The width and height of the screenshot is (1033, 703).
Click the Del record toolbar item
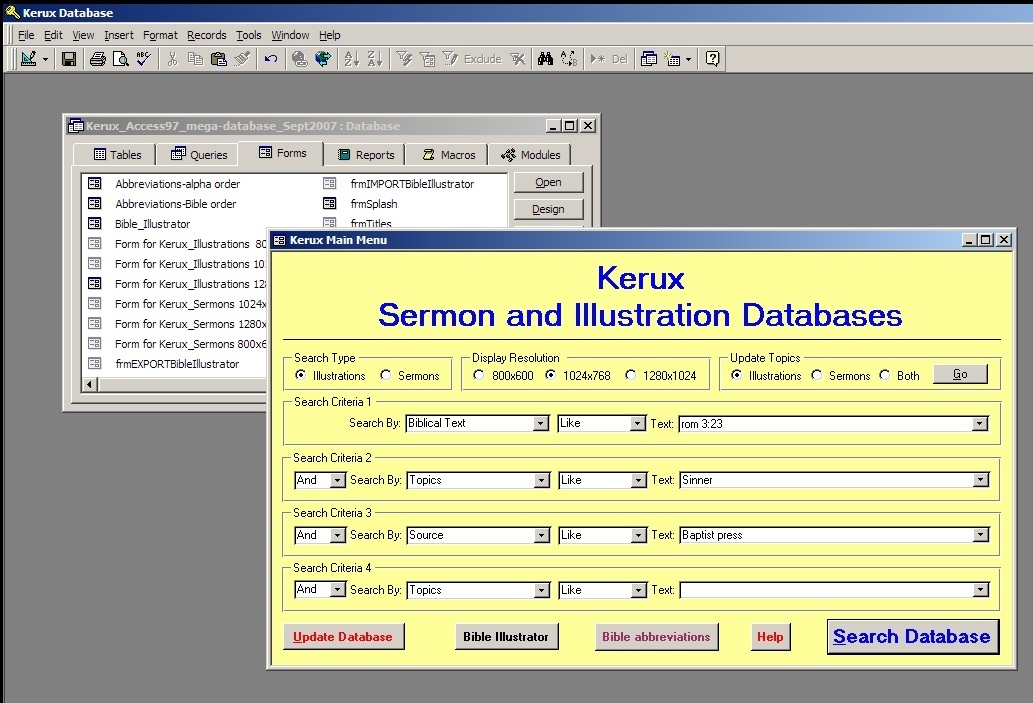point(619,59)
